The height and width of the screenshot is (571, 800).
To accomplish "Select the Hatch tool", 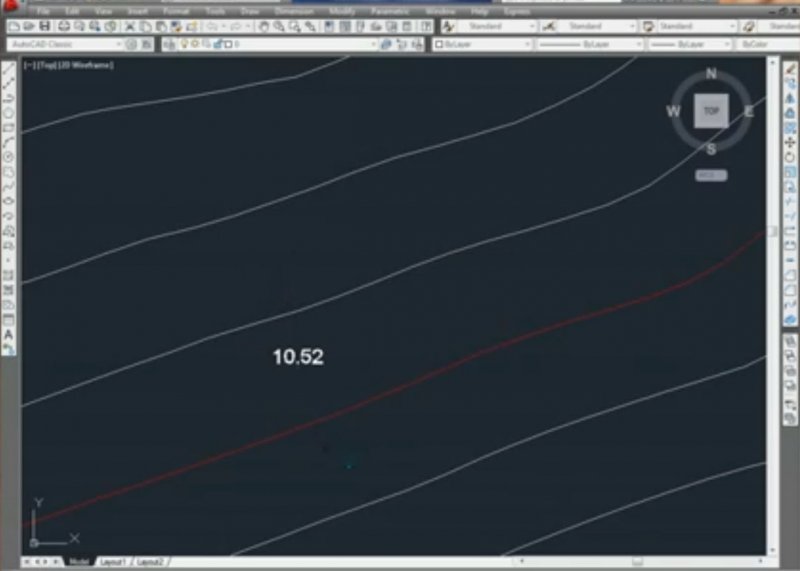I will (x=8, y=276).
